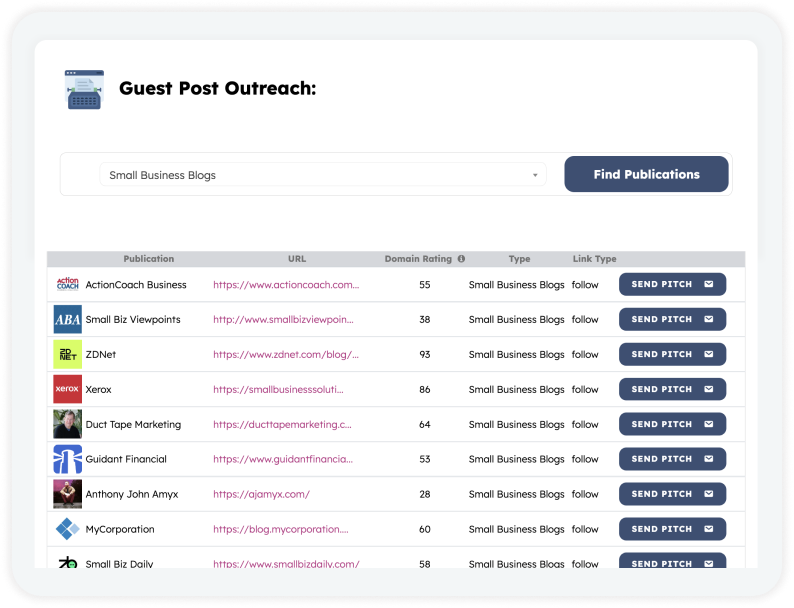Click the Domain Rating info icon
794x608 pixels.
pos(461,259)
